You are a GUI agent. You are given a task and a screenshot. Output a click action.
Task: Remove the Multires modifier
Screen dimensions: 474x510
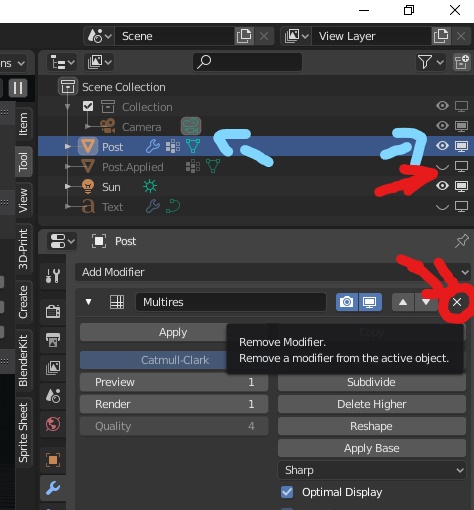coord(457,302)
